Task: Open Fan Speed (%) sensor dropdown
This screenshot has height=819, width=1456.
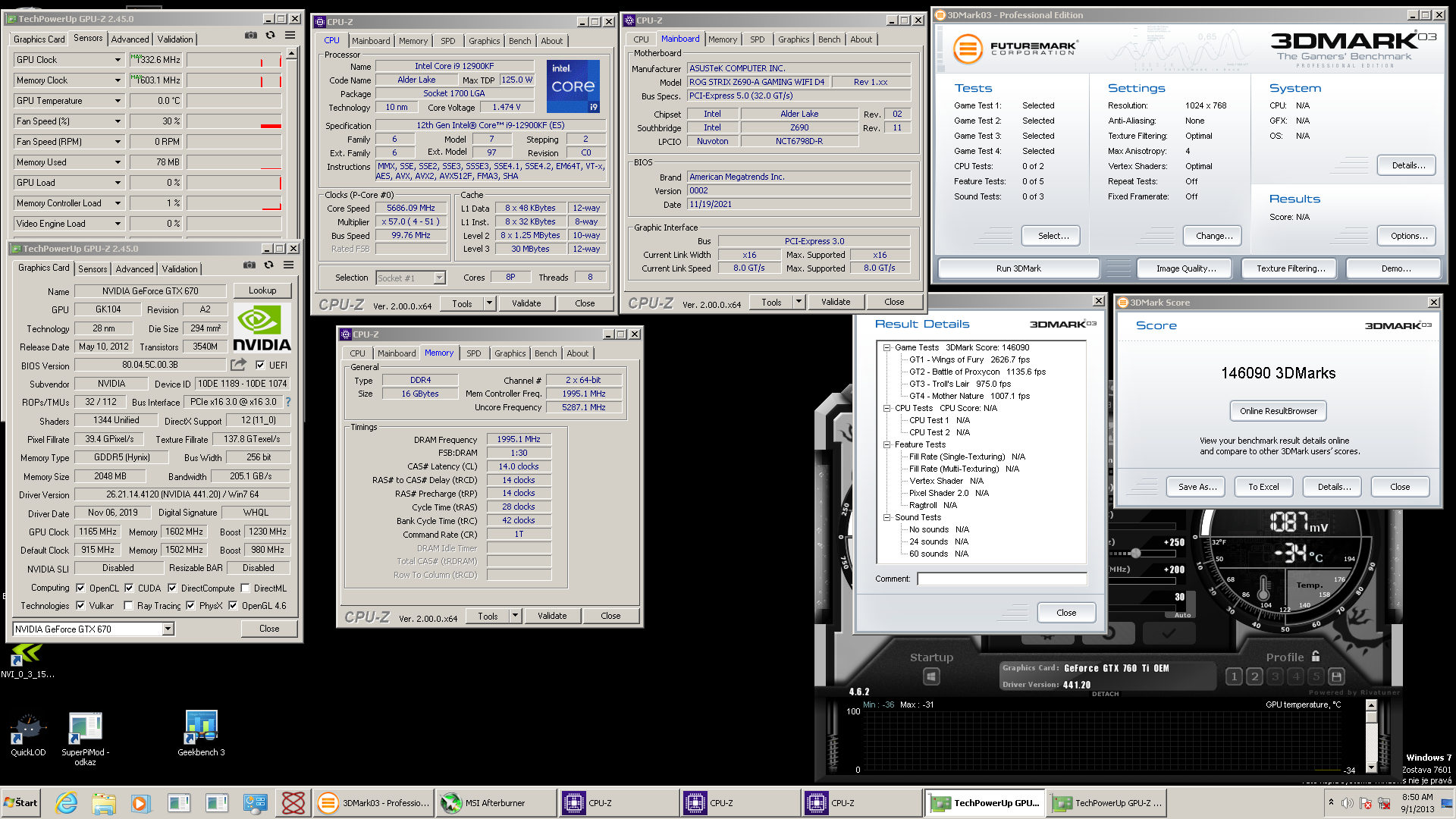Action: [x=118, y=121]
